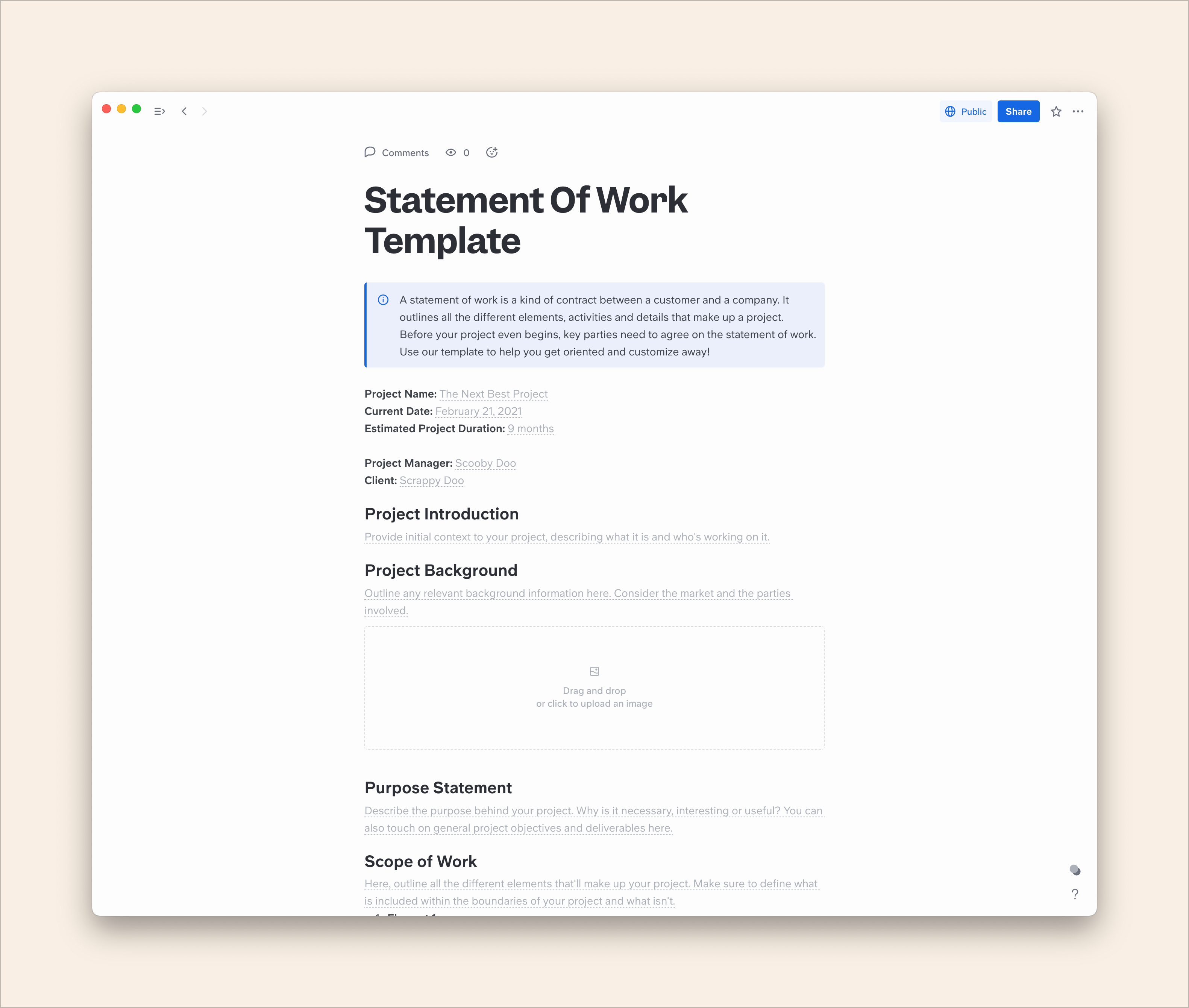
Task: Click the sidebar toggle icon
Action: tap(160, 111)
